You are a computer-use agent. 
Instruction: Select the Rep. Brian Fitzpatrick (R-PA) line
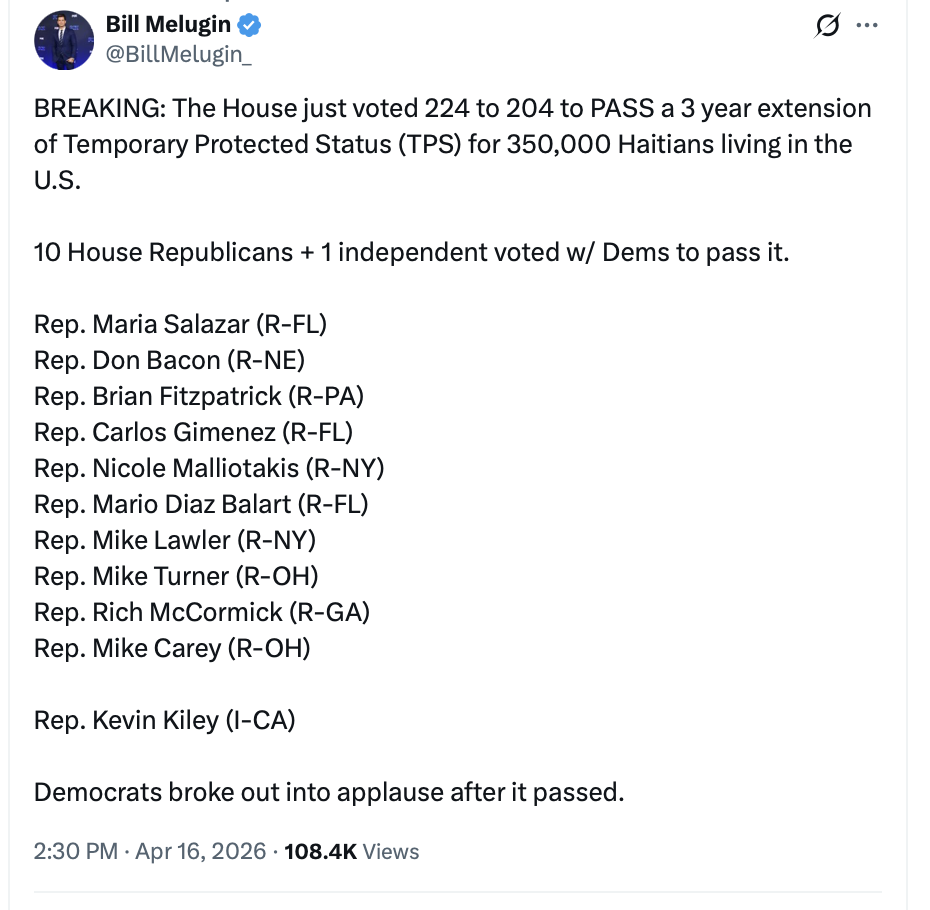[199, 396]
